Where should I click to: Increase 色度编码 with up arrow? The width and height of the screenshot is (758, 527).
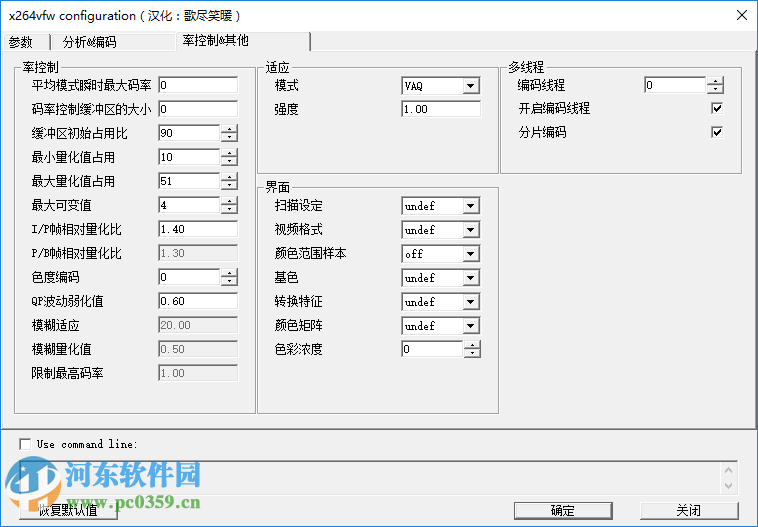pos(229,273)
